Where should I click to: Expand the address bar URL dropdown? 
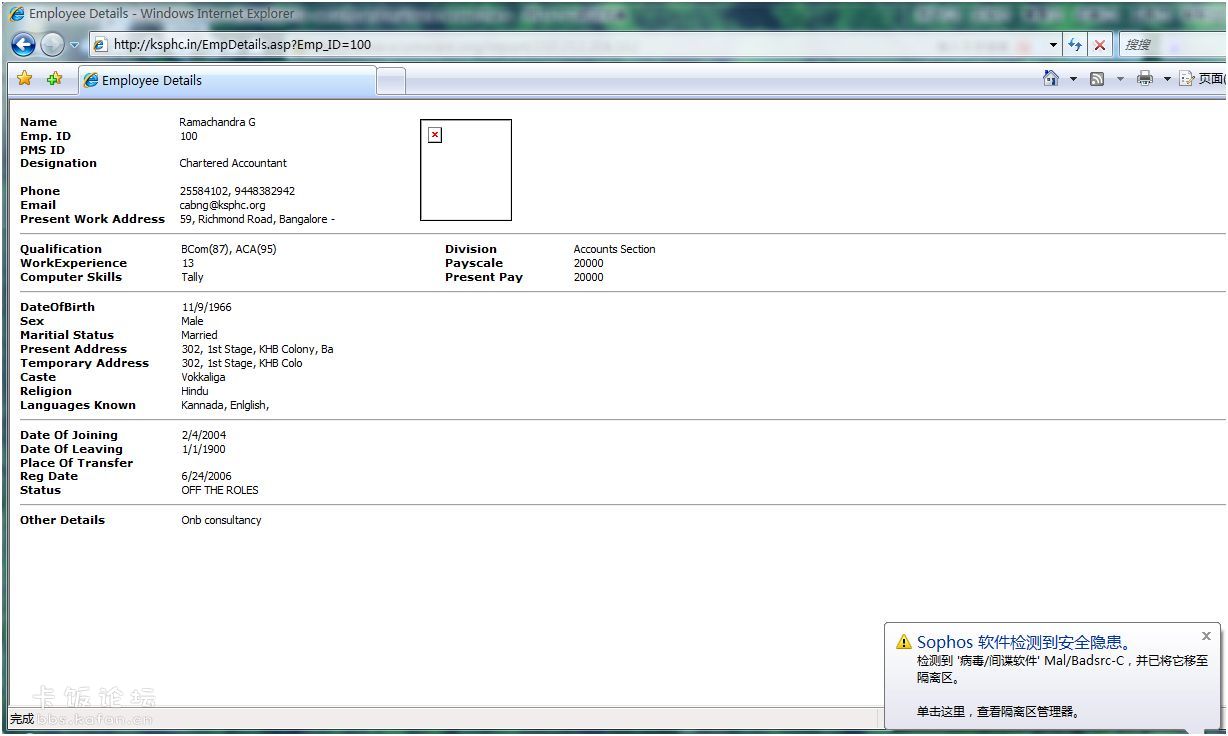1053,45
